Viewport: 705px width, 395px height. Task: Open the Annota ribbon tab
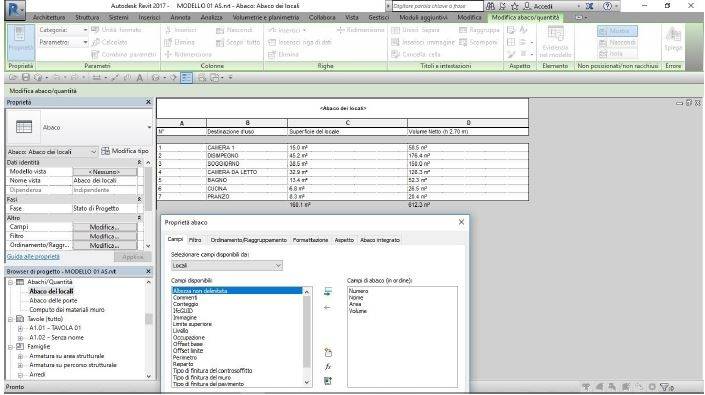pos(180,17)
